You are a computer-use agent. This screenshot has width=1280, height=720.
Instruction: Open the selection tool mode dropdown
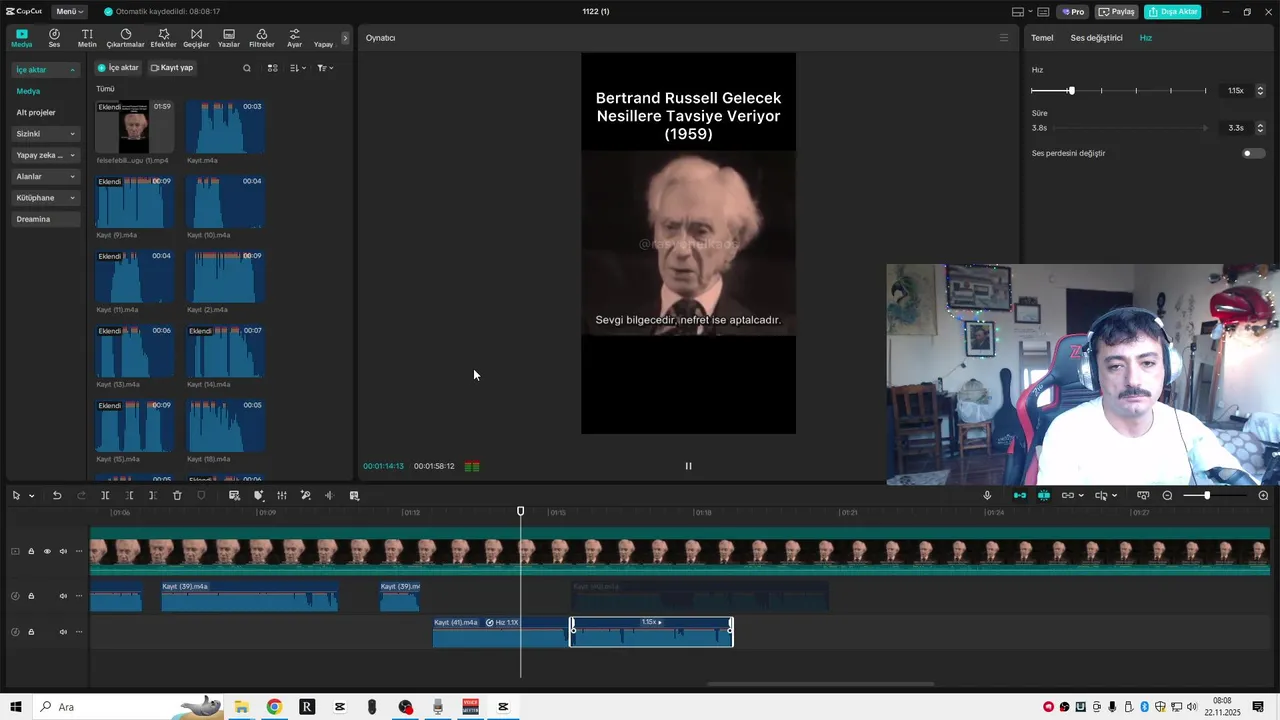[31, 496]
